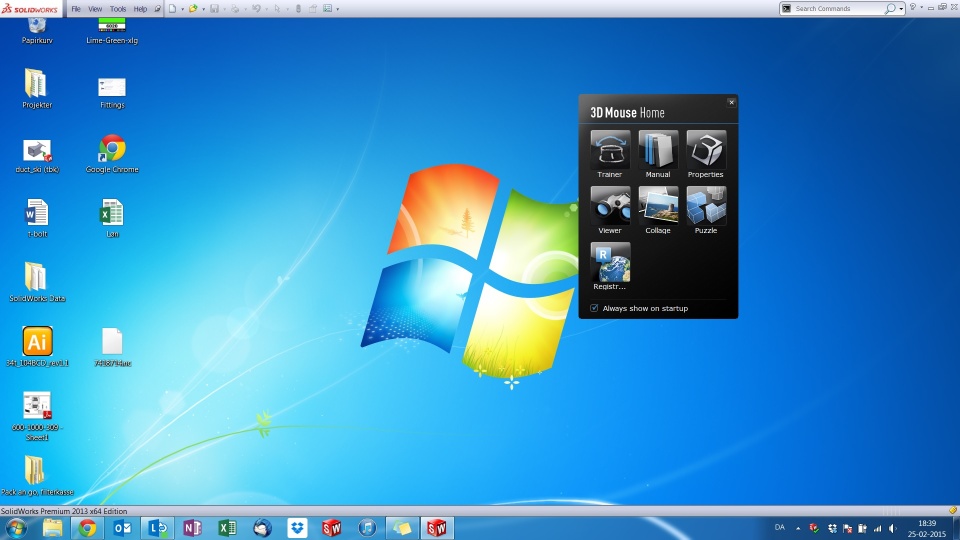
Task: Open Lync from the taskbar
Action: click(x=157, y=528)
